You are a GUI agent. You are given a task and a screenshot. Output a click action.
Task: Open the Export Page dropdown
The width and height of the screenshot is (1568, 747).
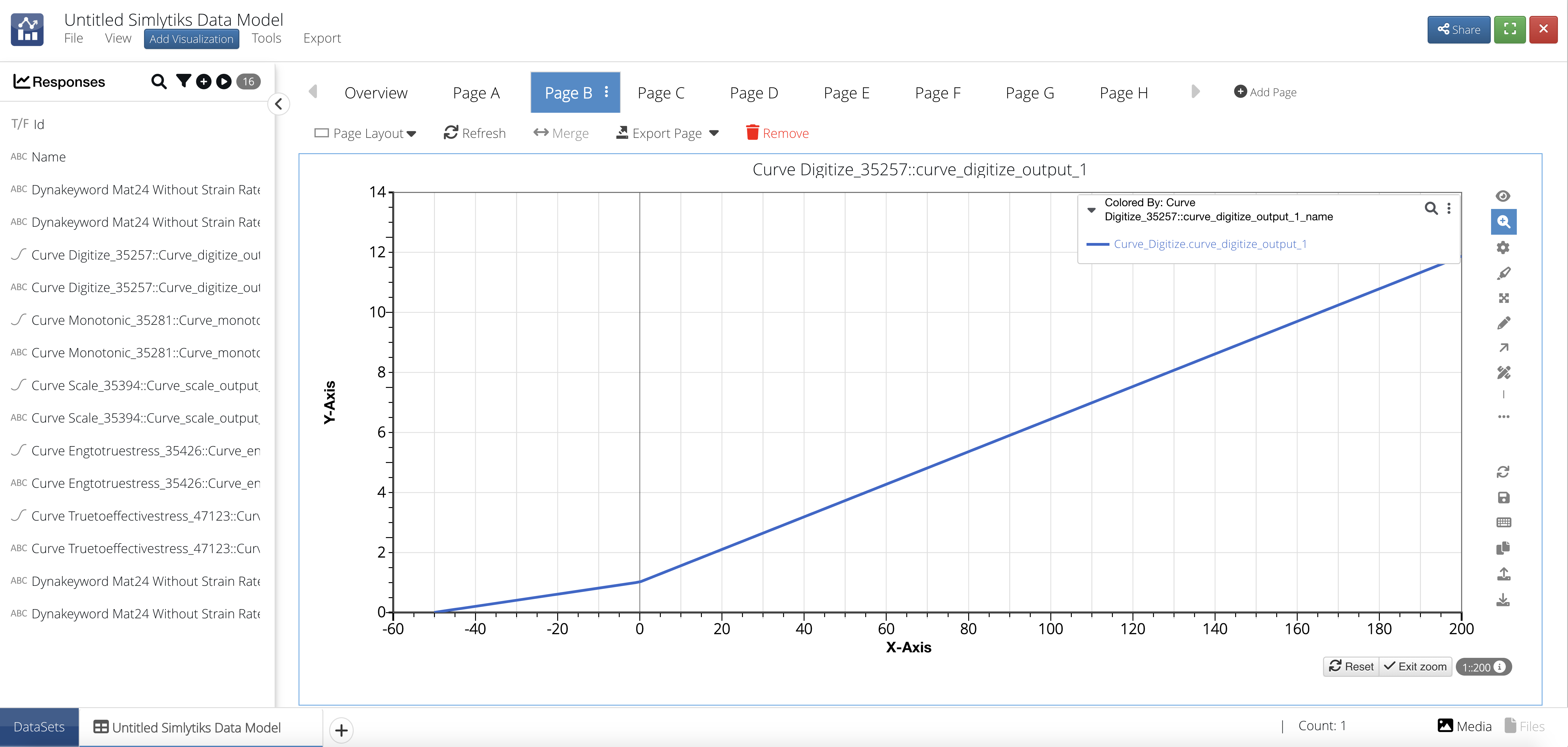[x=667, y=133]
